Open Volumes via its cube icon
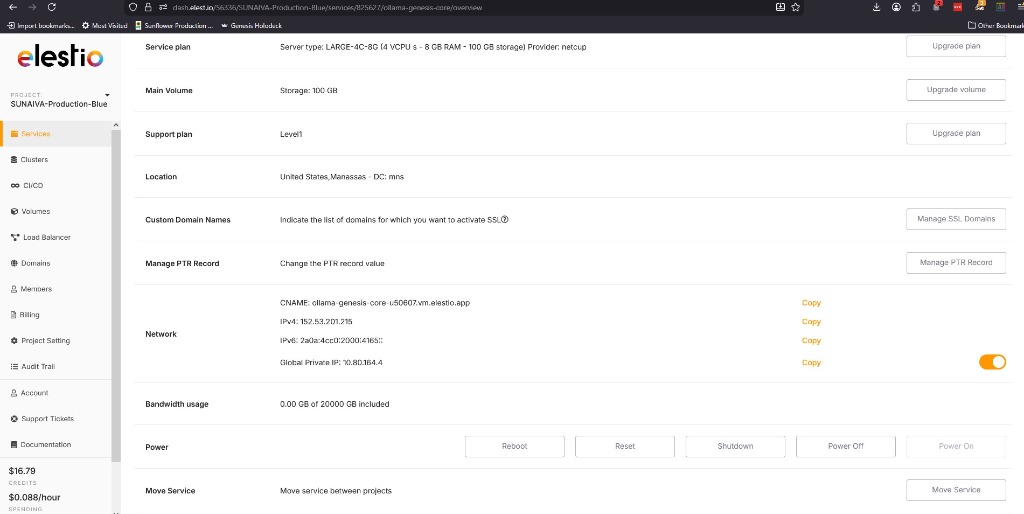Viewport: 1024px width, 514px height. point(14,212)
